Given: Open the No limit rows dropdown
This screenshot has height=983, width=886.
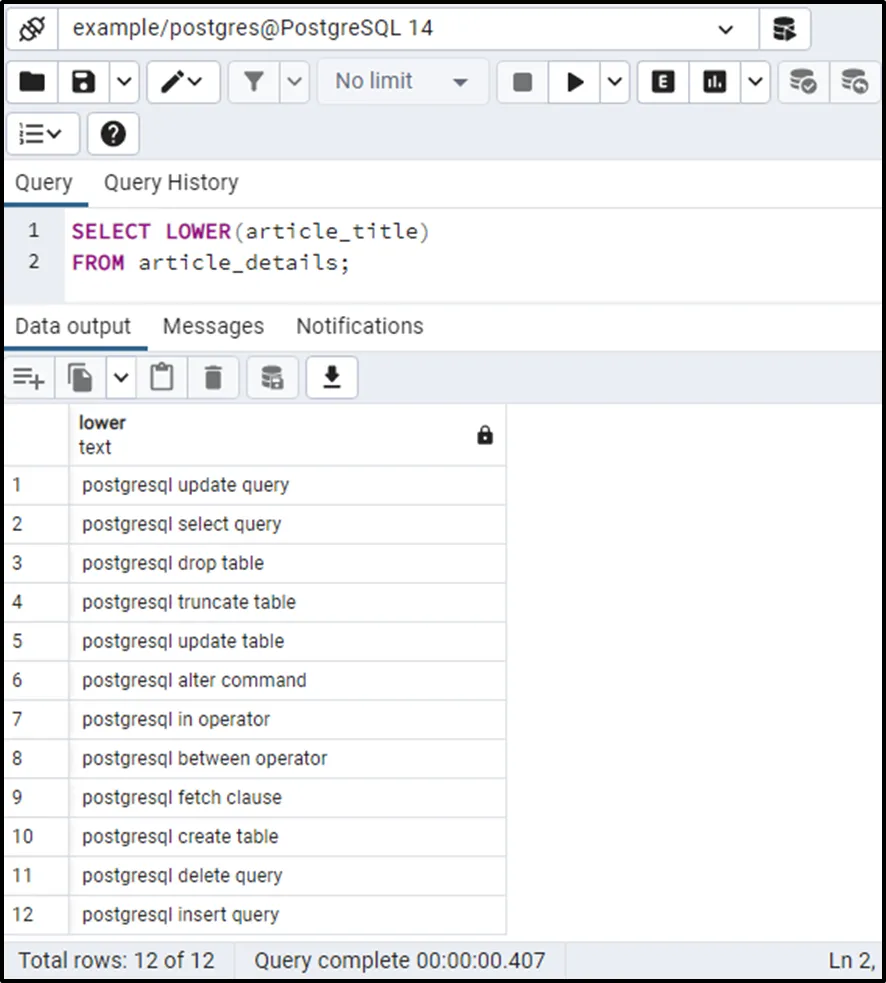Looking at the screenshot, I should pyautogui.click(x=402, y=82).
